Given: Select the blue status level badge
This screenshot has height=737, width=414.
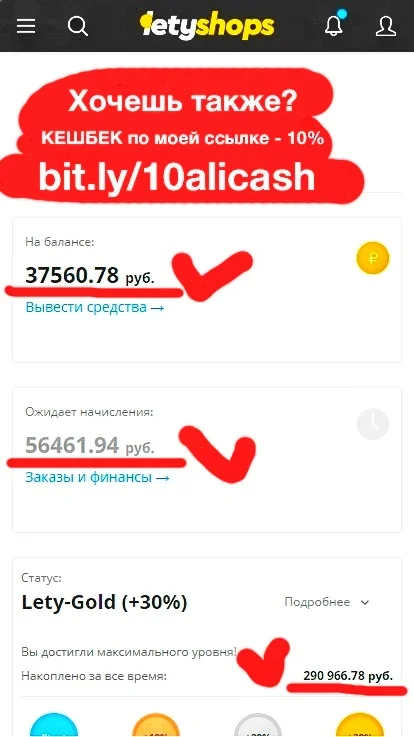Looking at the screenshot, I should point(54,725).
